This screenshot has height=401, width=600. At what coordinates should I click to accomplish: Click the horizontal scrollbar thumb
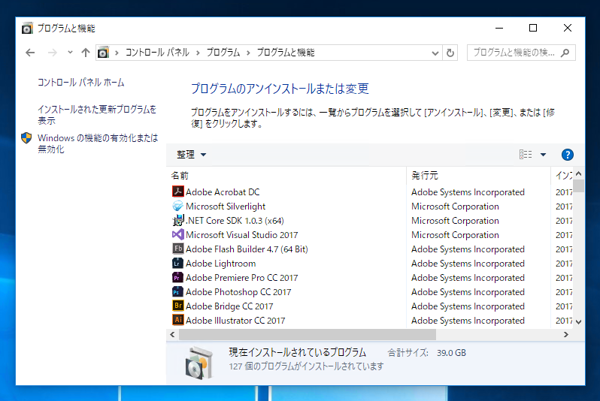coord(307,334)
